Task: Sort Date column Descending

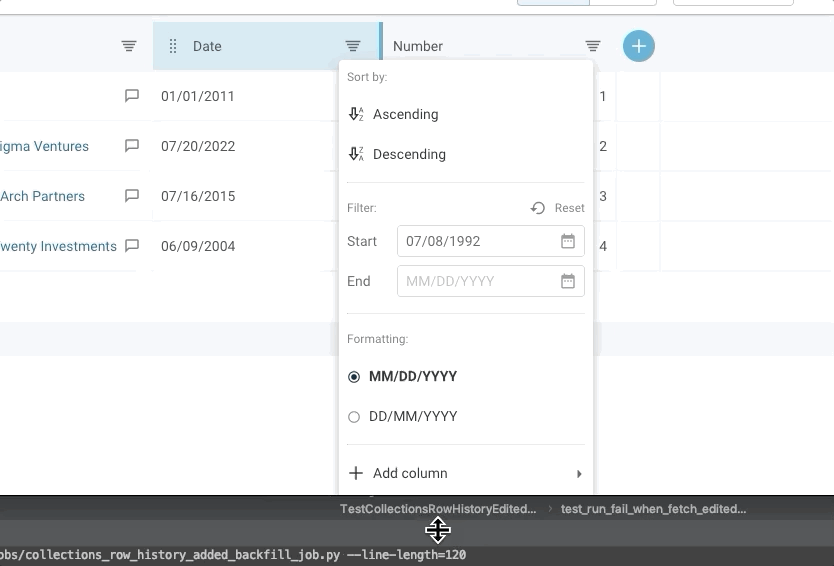Action: tap(465, 154)
